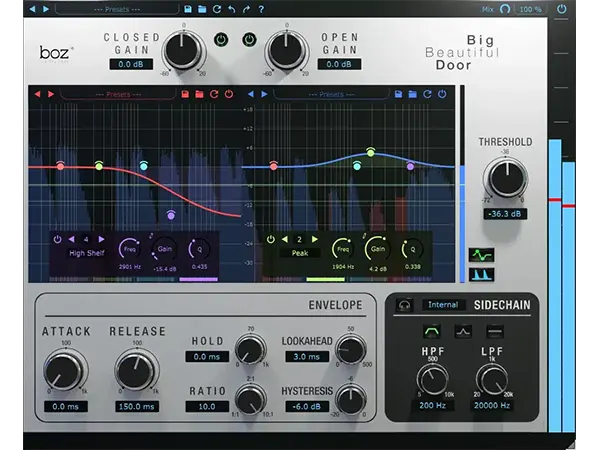Save the red closed EQ preset
This screenshot has height=450, width=600.
click(185, 94)
